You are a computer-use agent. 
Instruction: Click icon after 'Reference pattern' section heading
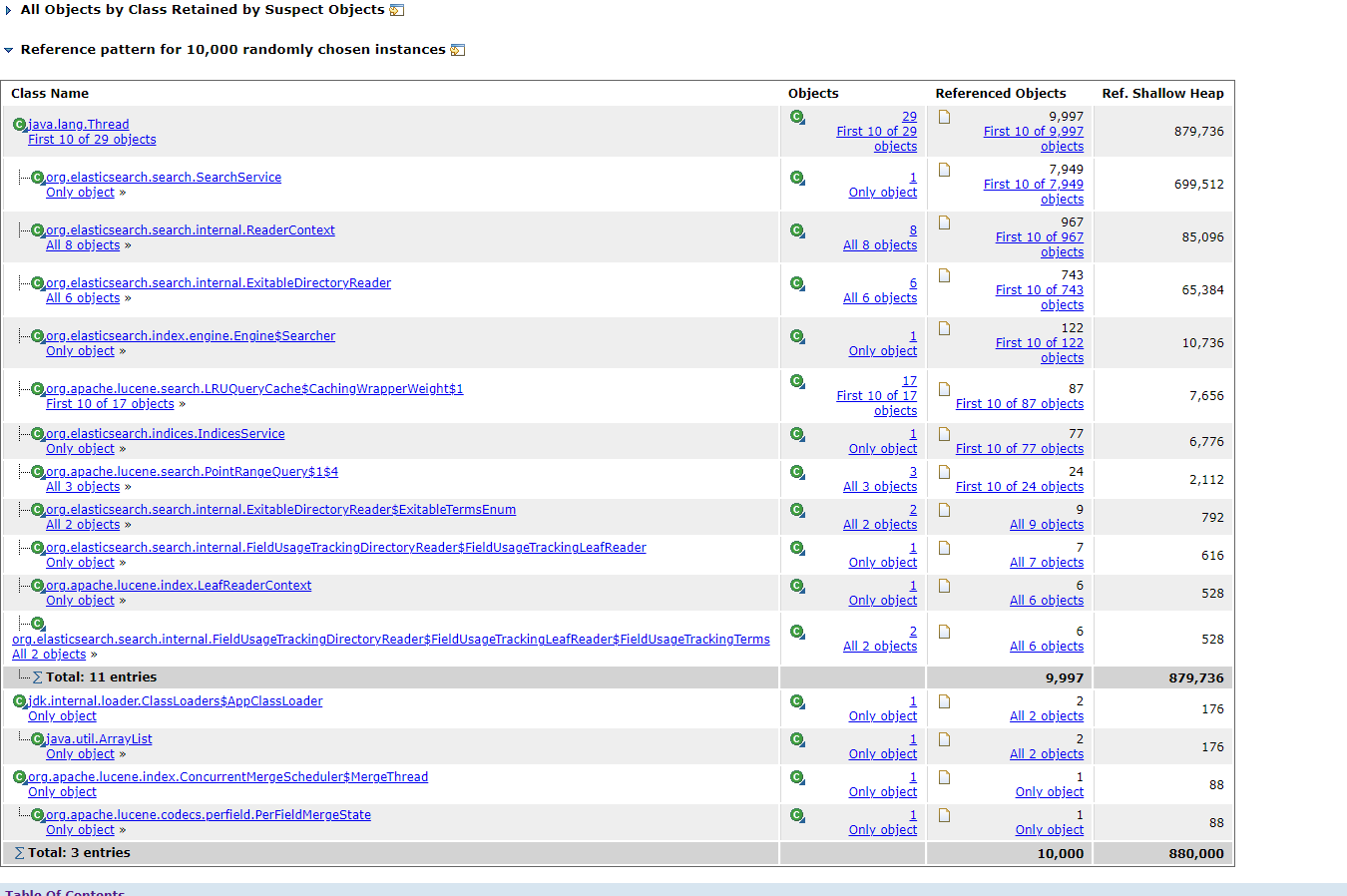458,50
